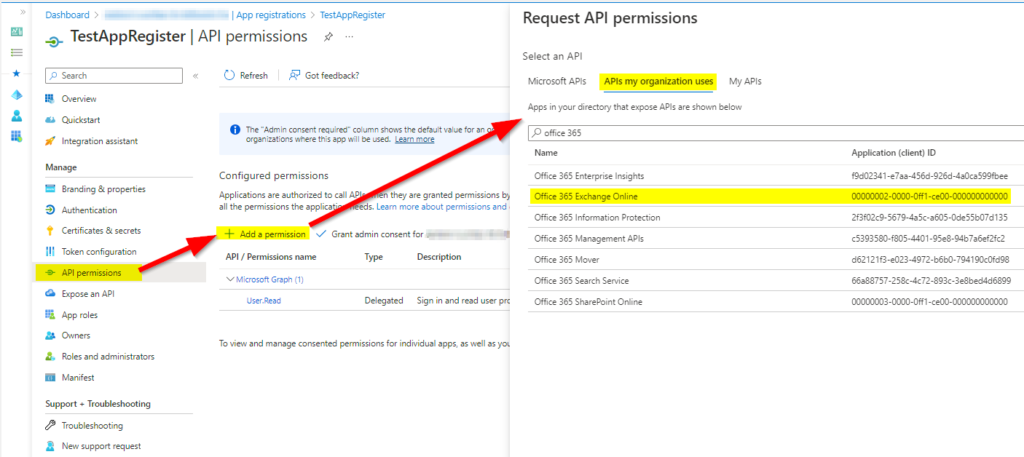The height and width of the screenshot is (457, 1024).
Task: Open Token configuration in the sidebar
Action: click(x=99, y=252)
